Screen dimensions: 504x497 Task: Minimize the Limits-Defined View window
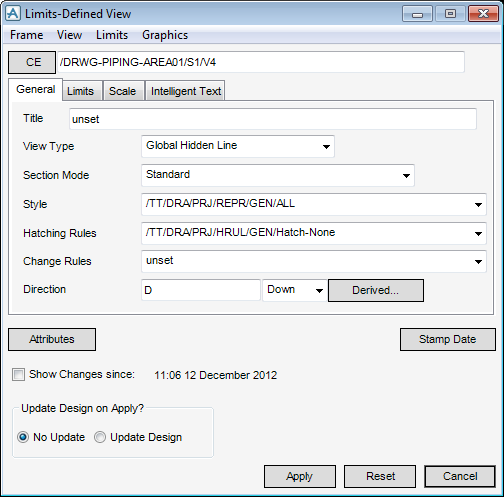(417, 14)
